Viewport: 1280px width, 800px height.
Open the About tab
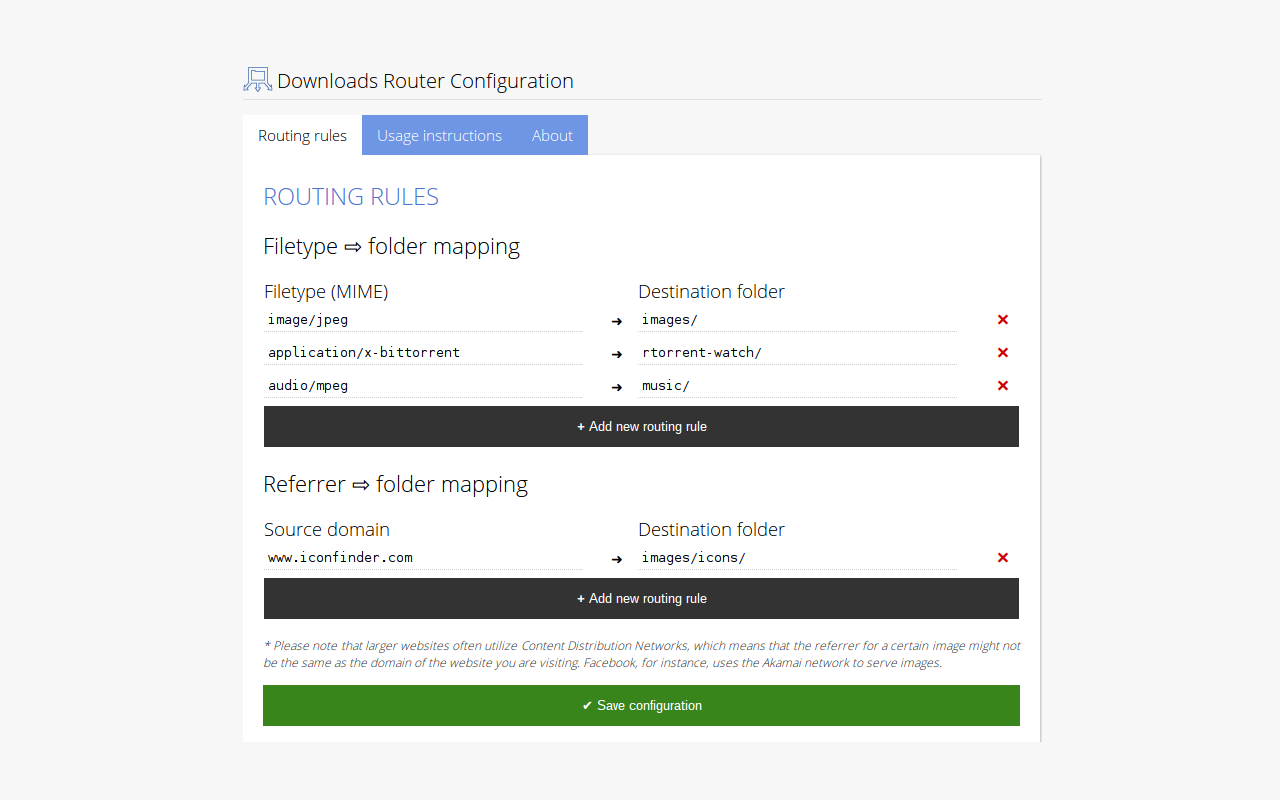click(552, 135)
